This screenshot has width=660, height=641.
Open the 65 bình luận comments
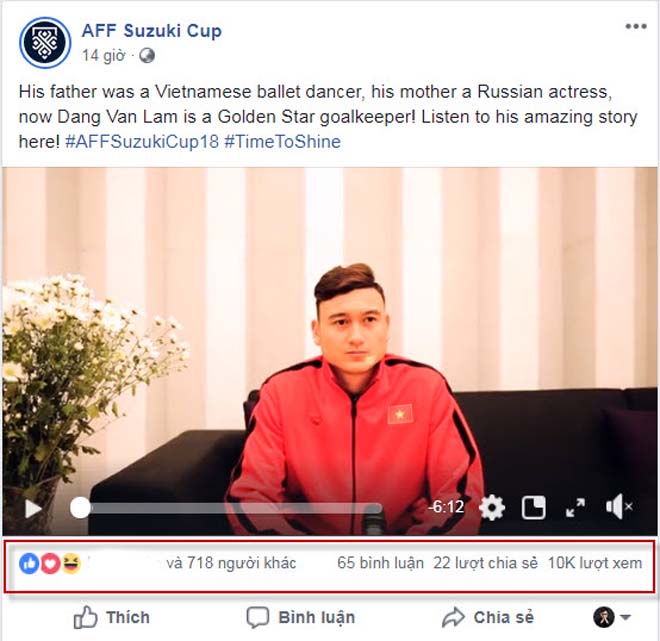click(x=380, y=563)
